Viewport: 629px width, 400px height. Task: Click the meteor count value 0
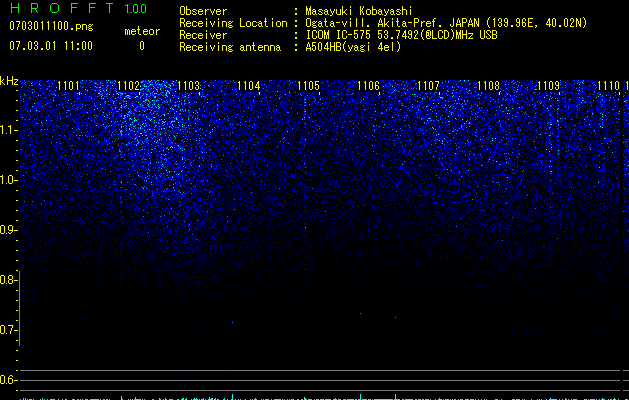142,46
